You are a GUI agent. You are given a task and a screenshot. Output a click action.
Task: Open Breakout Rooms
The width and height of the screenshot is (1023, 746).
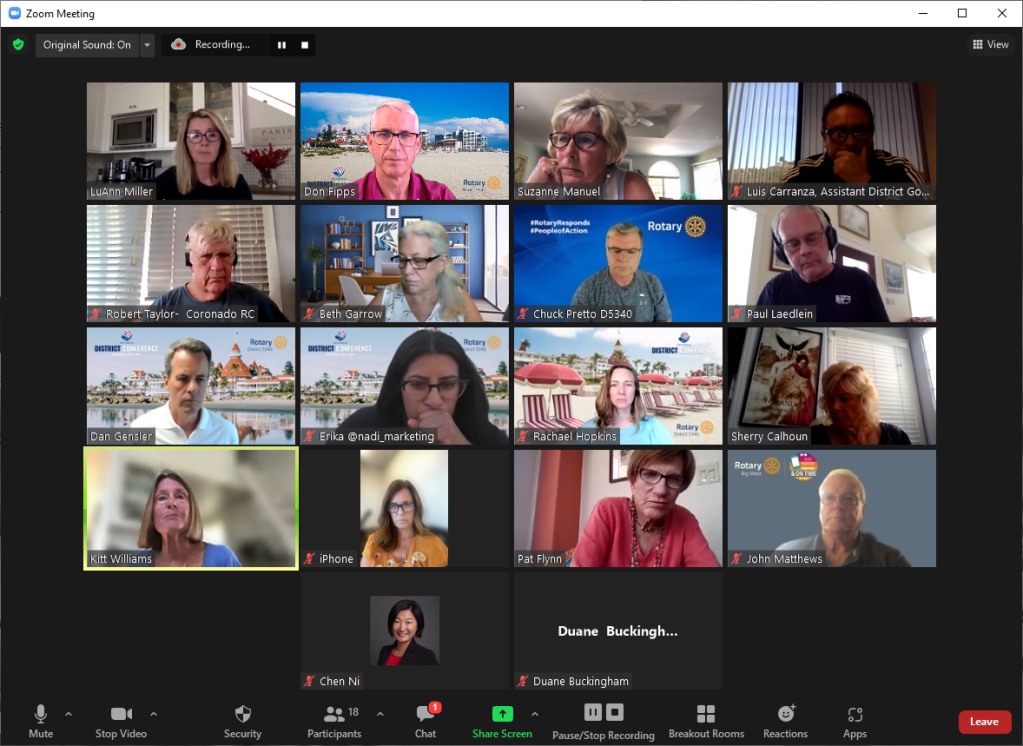pos(706,714)
